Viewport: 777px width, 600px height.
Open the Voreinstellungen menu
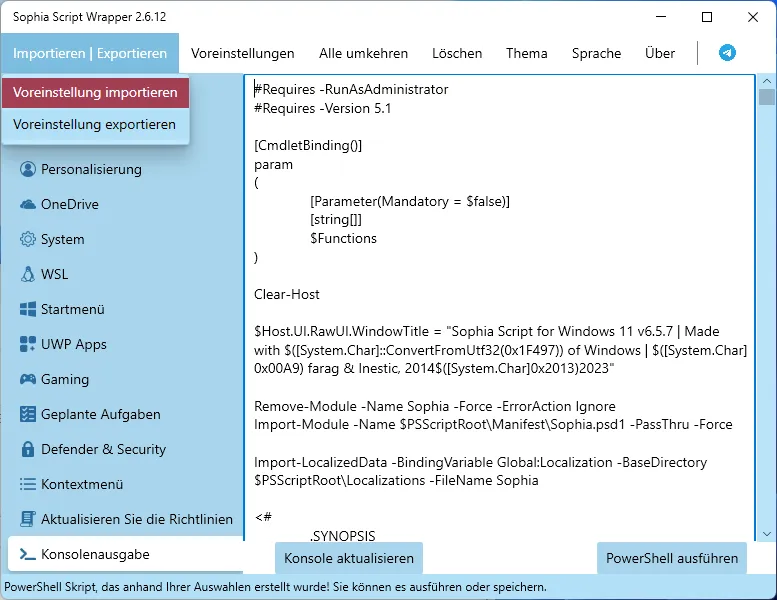tap(243, 53)
